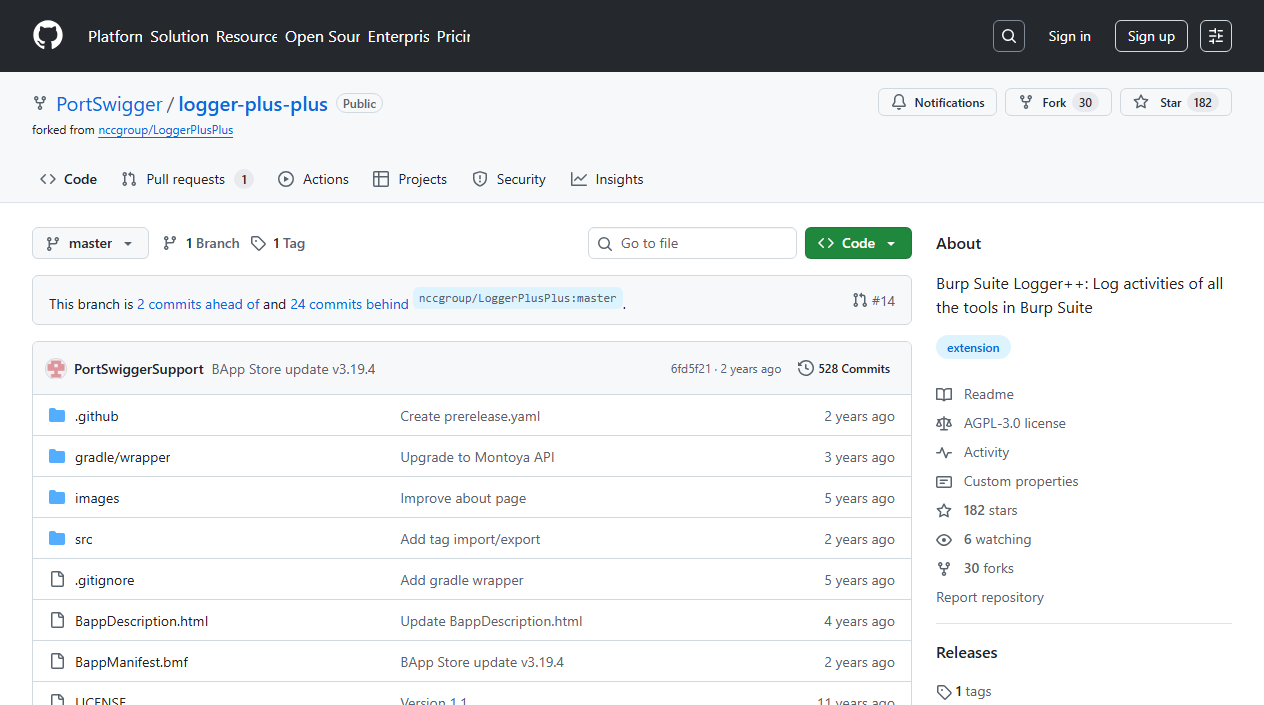Viewport: 1264px width, 705px height.
Task: Click the fork icon beside the repository name
Action: [x=40, y=103]
